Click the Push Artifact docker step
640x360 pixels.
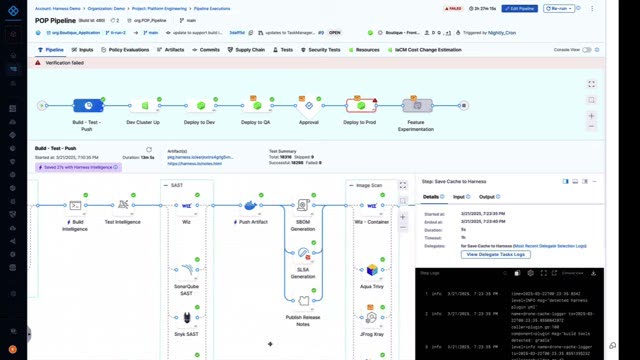click(250, 205)
